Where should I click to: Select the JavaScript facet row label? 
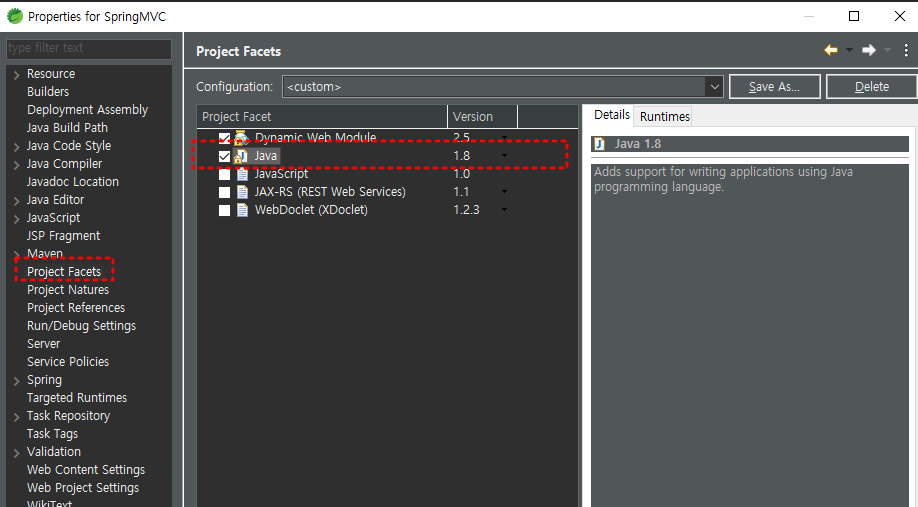pyautogui.click(x=281, y=174)
